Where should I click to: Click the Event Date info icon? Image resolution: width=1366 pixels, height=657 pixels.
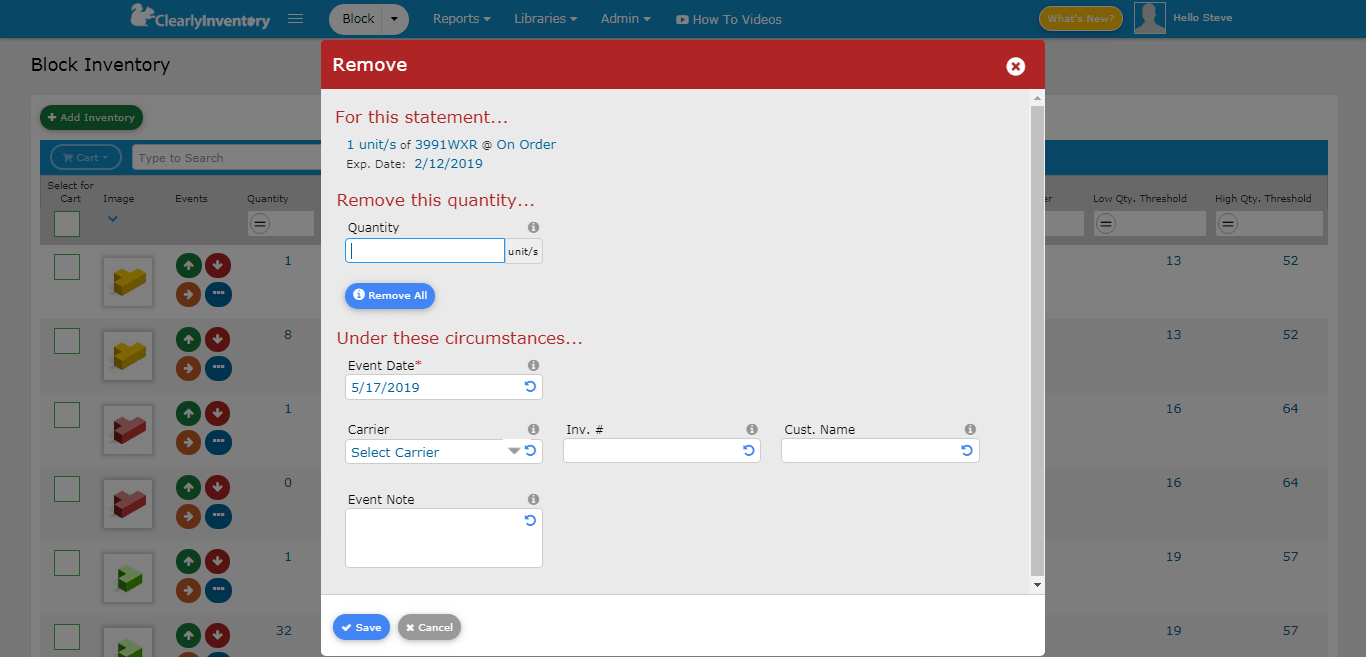tap(533, 366)
